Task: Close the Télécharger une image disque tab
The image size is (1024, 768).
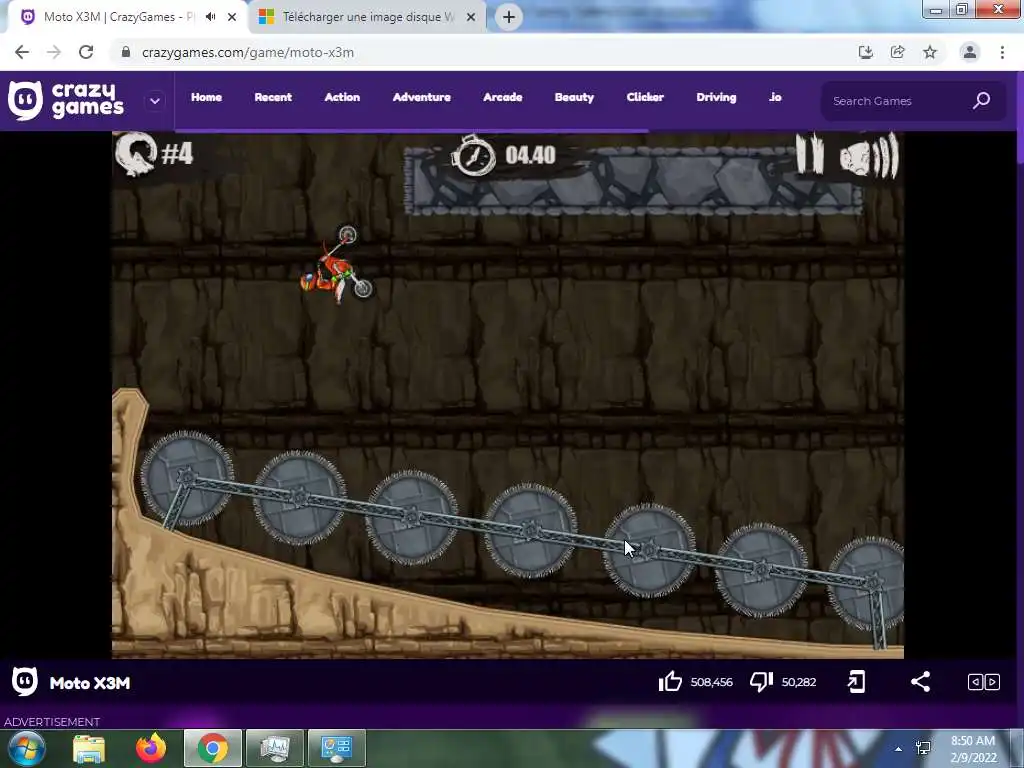Action: coord(471,17)
